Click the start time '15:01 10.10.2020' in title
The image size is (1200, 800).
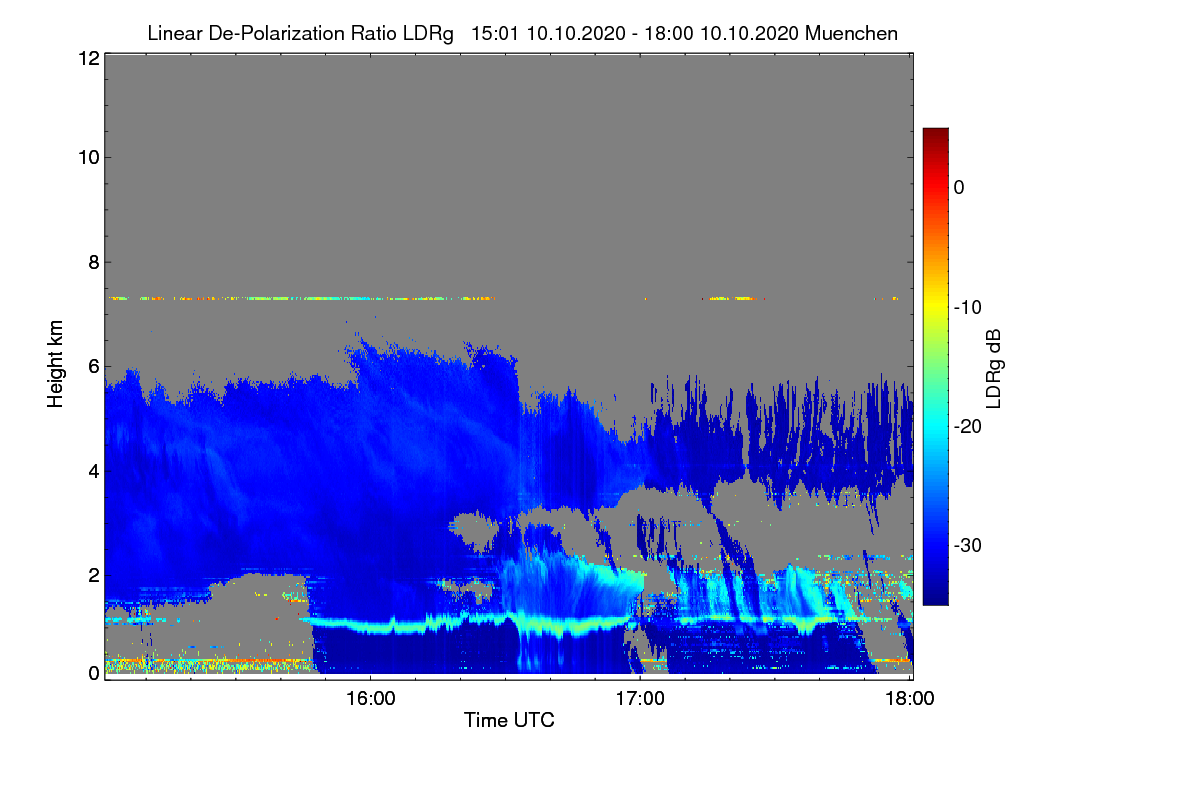pos(551,33)
